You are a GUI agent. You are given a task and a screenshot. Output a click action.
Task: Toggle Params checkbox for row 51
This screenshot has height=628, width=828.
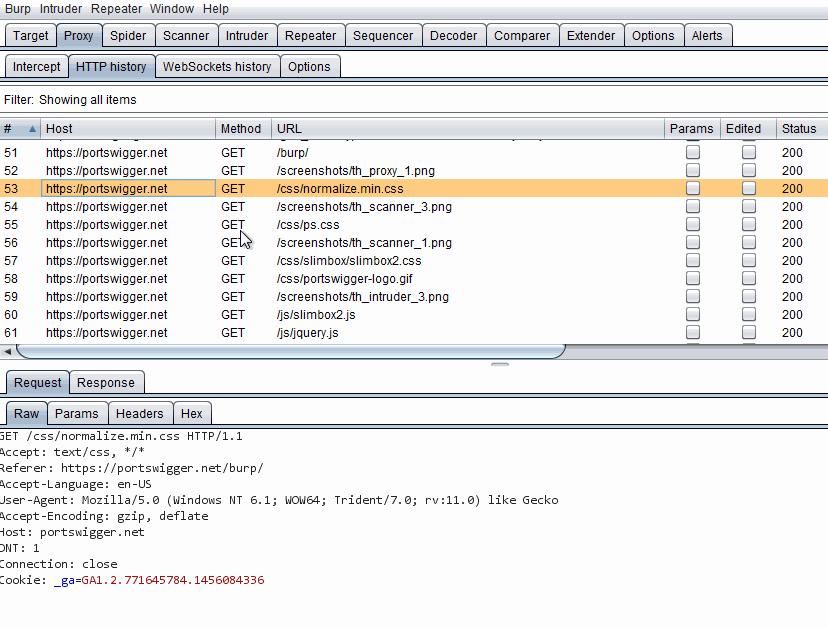point(692,153)
